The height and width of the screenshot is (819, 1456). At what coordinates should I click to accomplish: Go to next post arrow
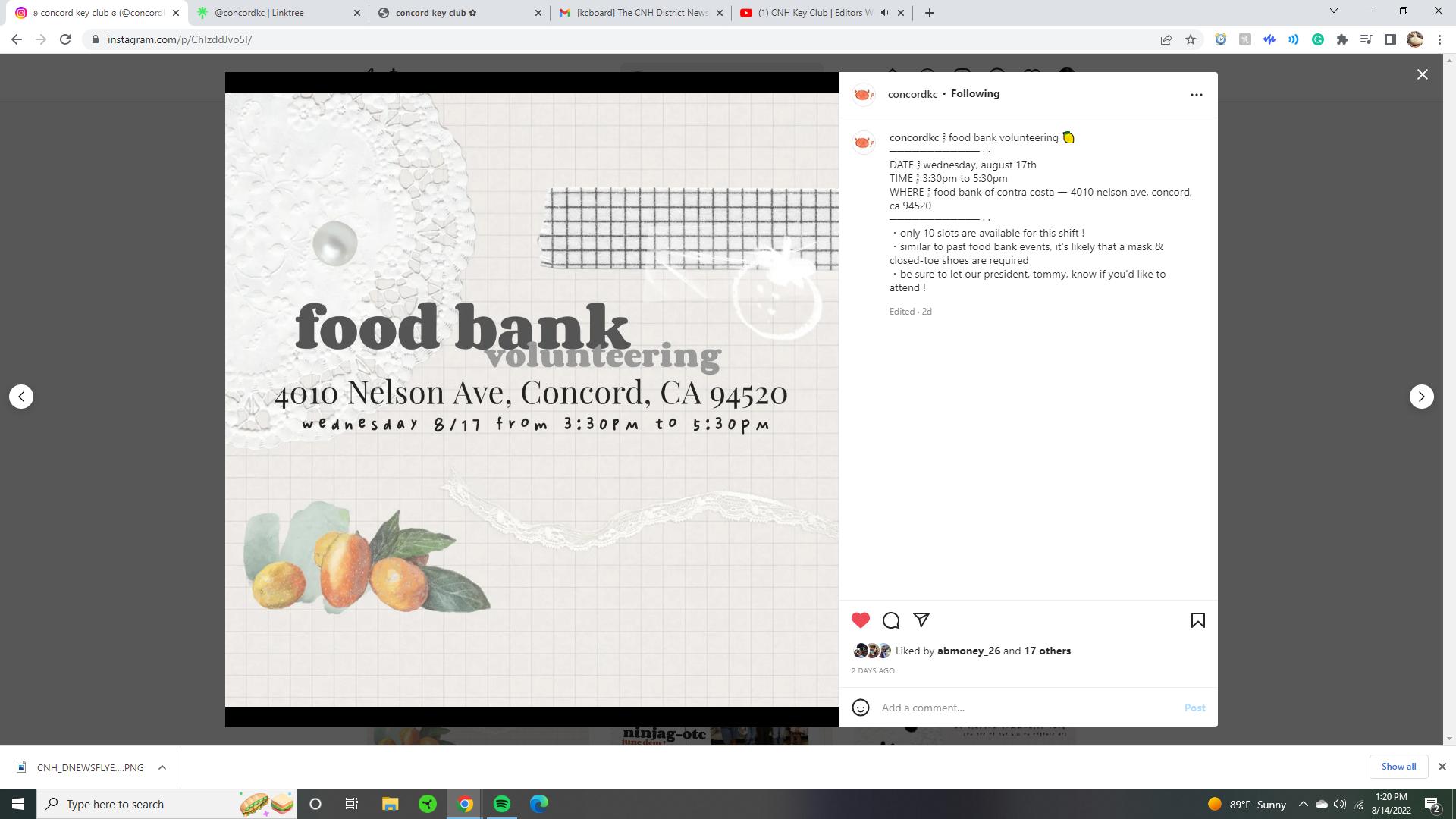[x=1421, y=397]
